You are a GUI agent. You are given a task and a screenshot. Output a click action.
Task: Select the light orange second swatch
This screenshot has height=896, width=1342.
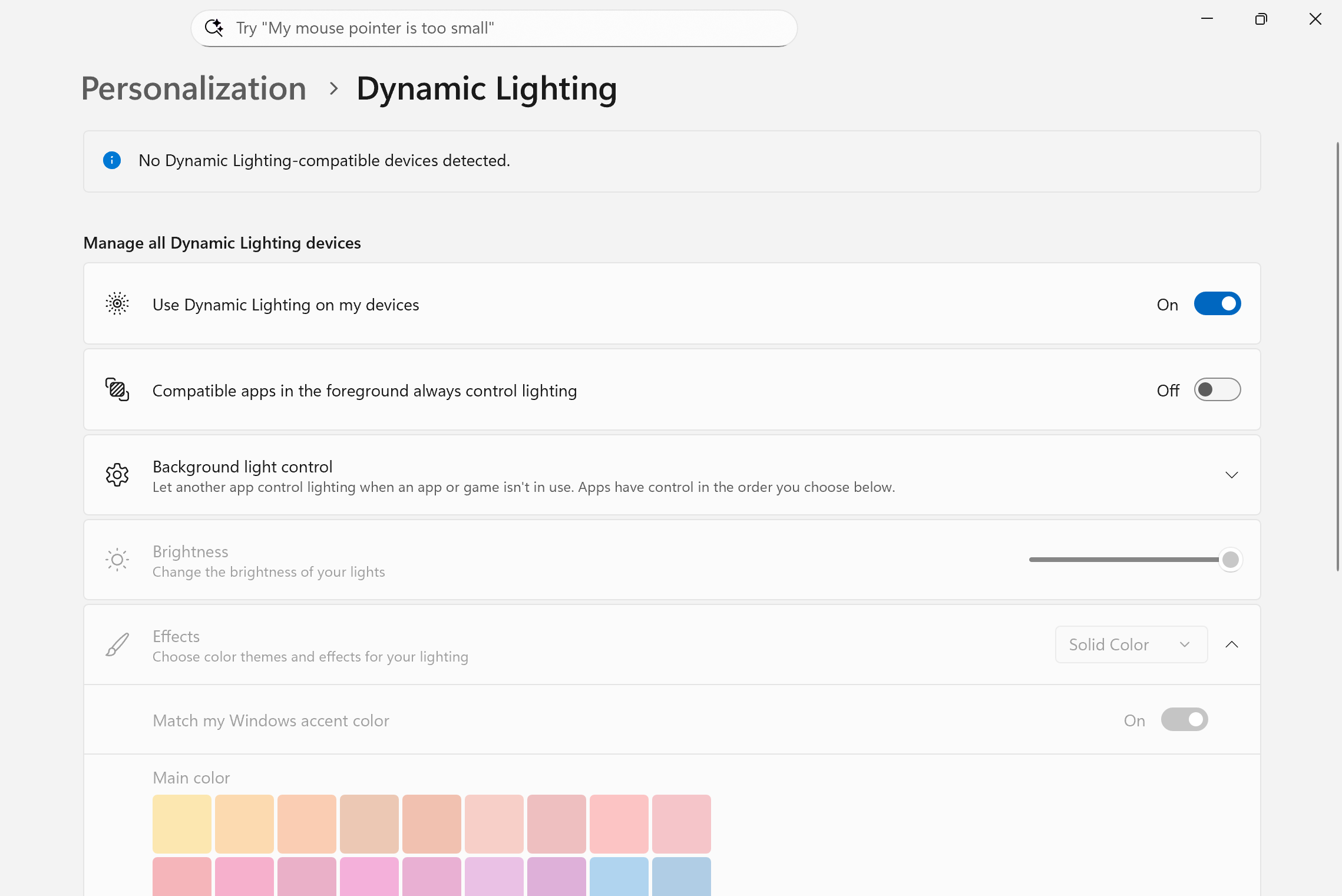244,824
